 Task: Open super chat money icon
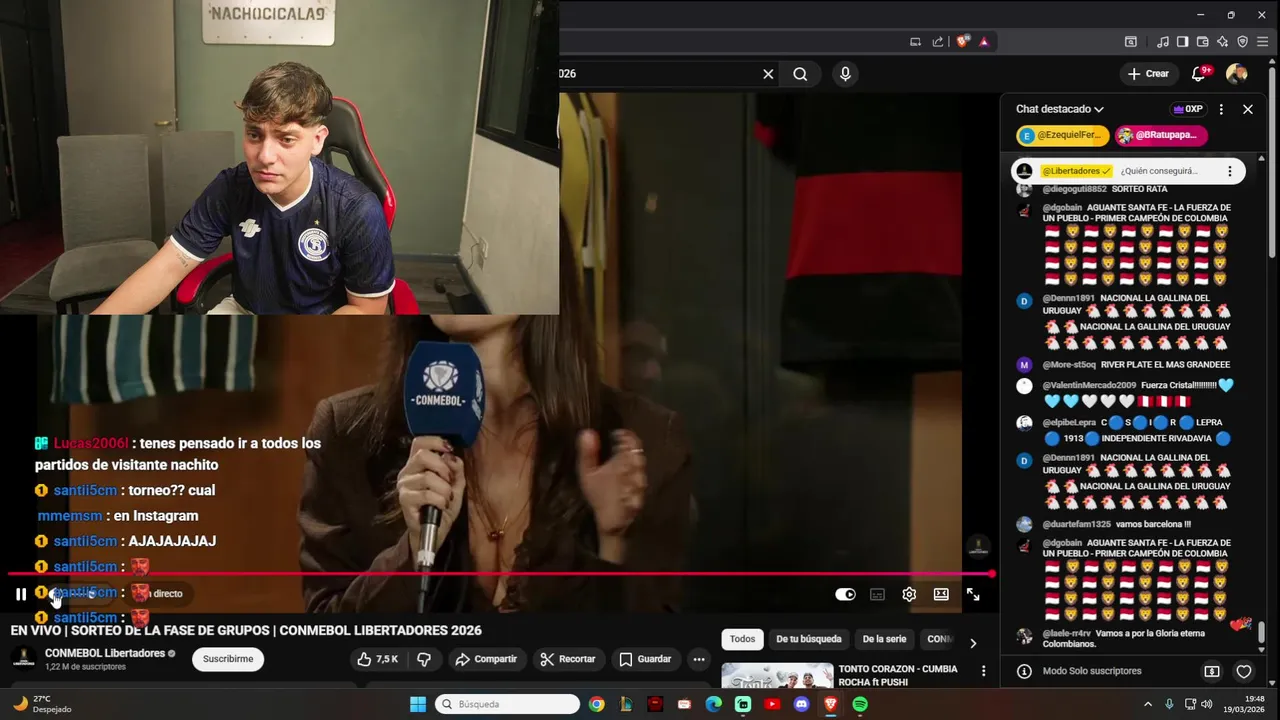(1212, 672)
